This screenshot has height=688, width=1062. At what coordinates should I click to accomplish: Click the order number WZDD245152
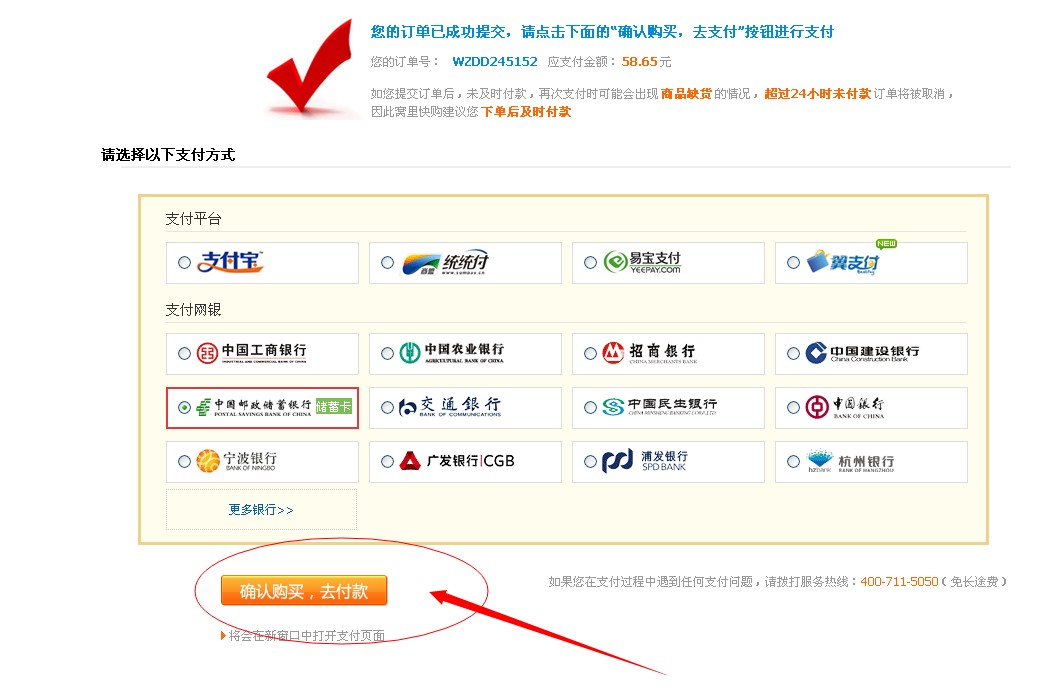pyautogui.click(x=494, y=61)
